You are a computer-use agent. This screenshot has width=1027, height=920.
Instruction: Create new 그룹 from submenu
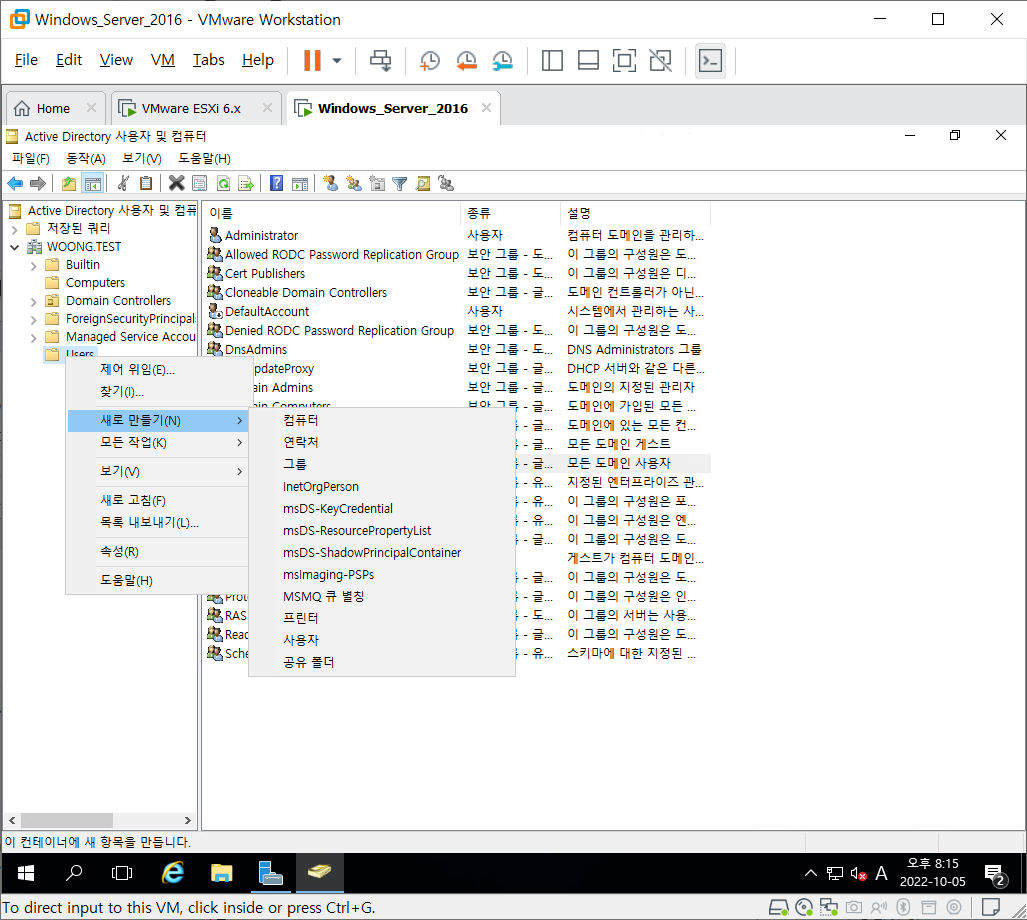click(382, 464)
